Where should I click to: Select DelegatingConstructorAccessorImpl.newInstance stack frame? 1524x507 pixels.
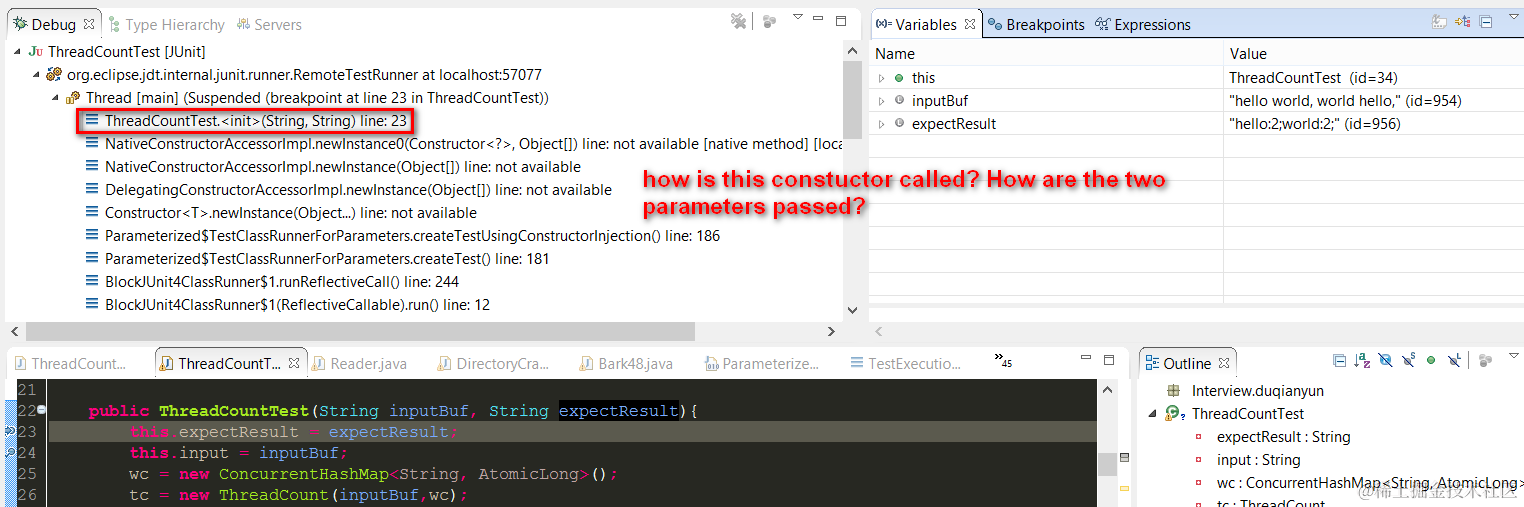358,189
